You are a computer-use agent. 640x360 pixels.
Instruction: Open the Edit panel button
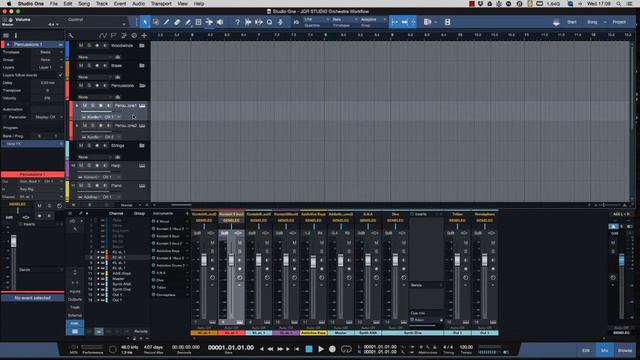(586, 351)
